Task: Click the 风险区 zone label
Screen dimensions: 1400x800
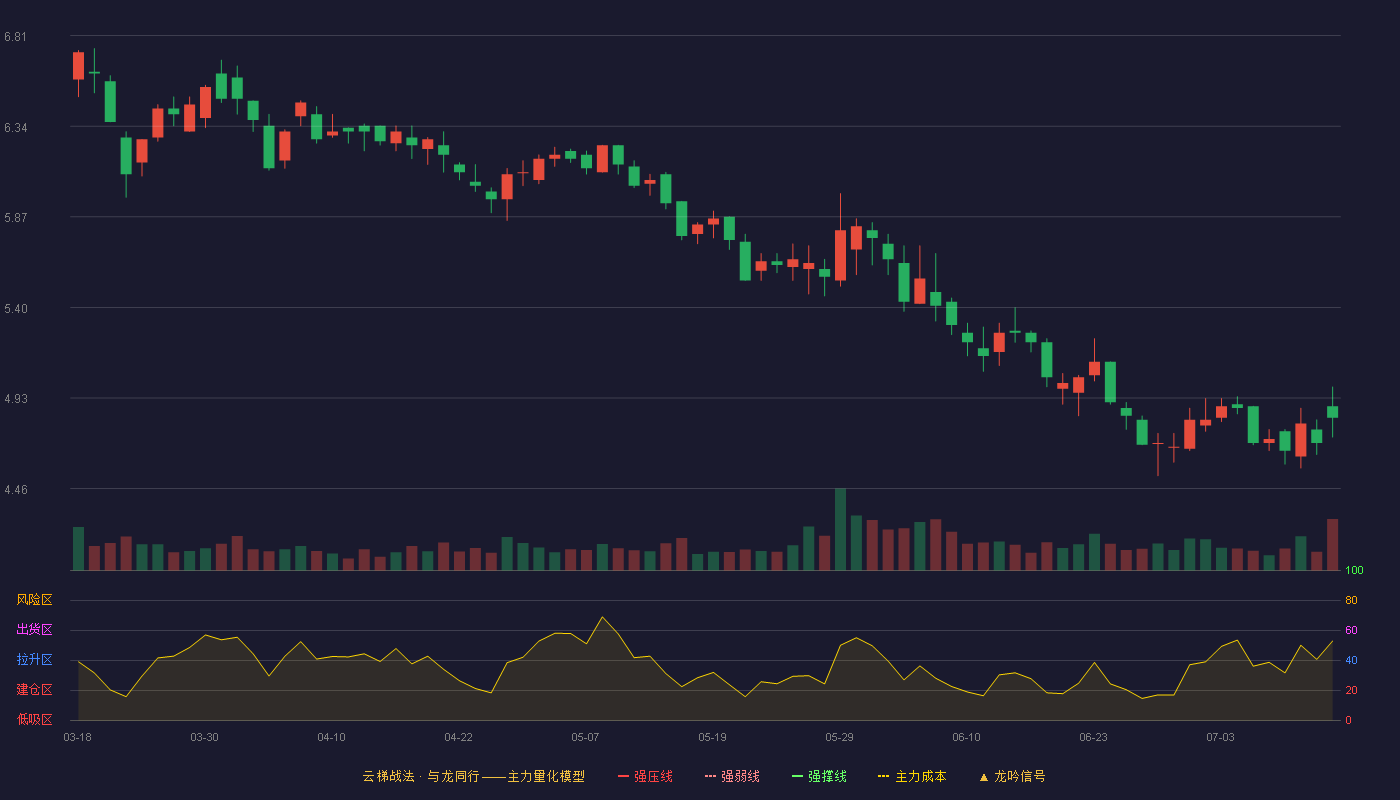Action: tap(34, 600)
